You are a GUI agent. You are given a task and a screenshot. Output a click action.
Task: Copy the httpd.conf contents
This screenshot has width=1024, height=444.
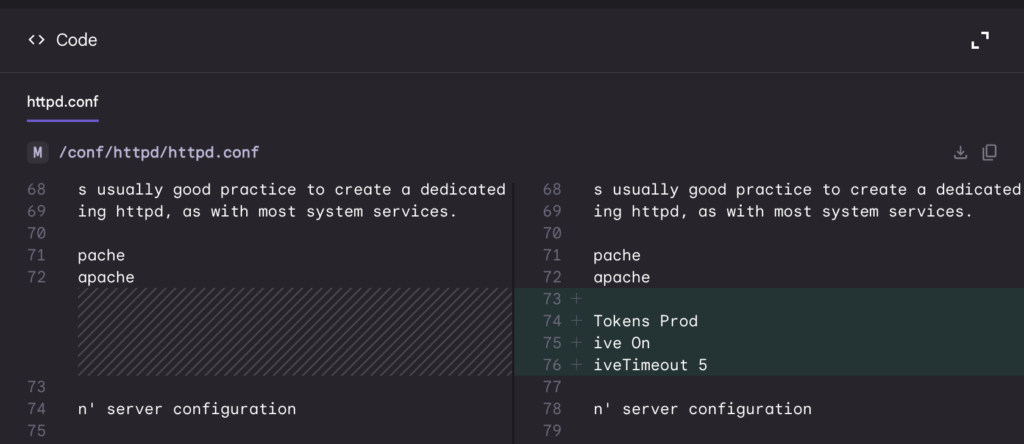click(x=989, y=152)
